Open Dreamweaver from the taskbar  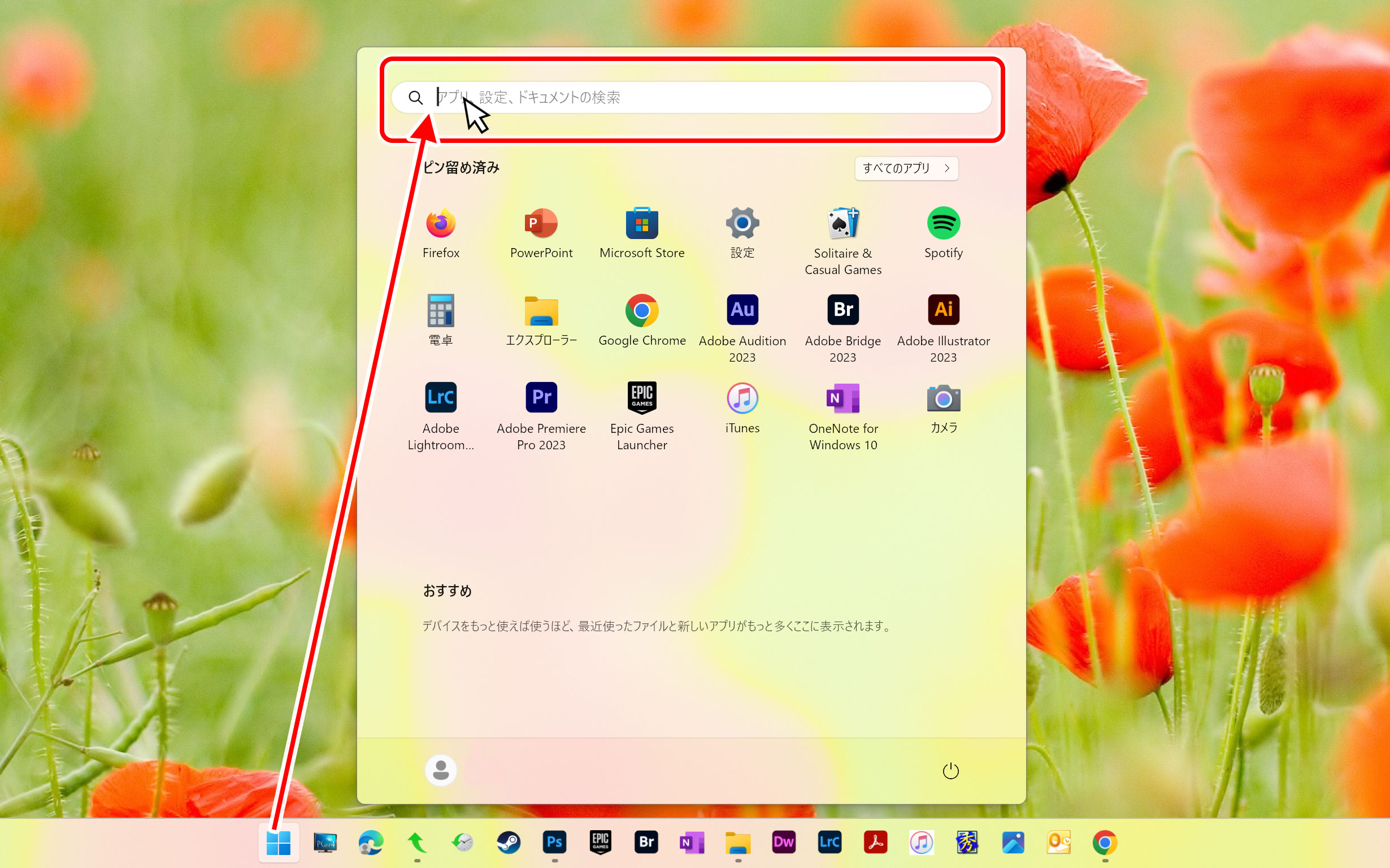[783, 842]
